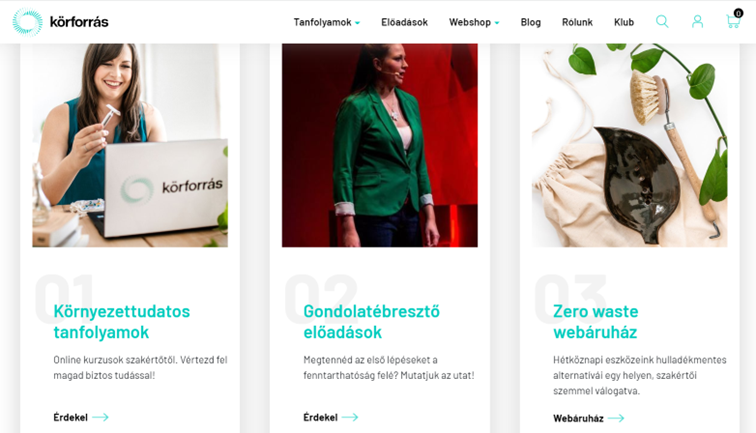Screen dimensions: 756x433
Task: Click the Gondolatébresztő előadások heading
Action: pos(371,322)
